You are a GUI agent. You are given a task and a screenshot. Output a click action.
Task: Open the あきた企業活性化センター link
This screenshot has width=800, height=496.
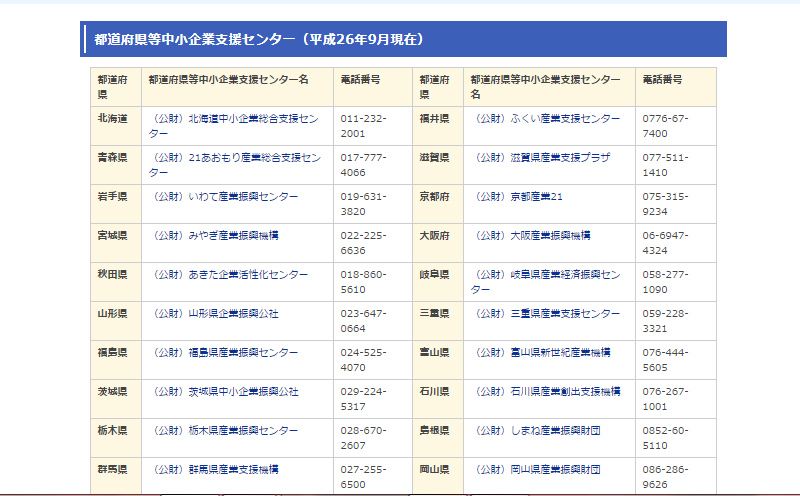tap(229, 275)
